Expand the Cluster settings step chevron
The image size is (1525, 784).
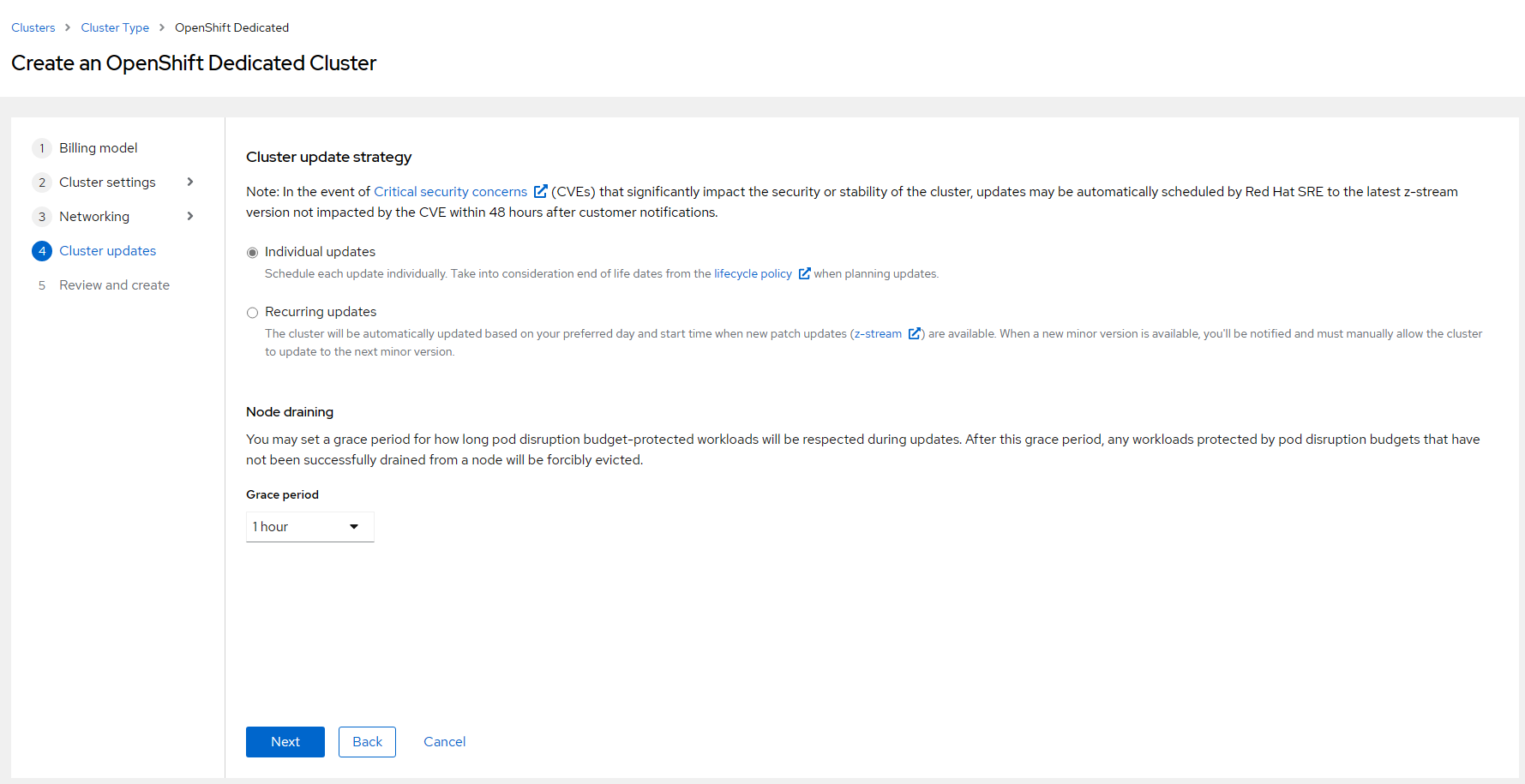(190, 182)
